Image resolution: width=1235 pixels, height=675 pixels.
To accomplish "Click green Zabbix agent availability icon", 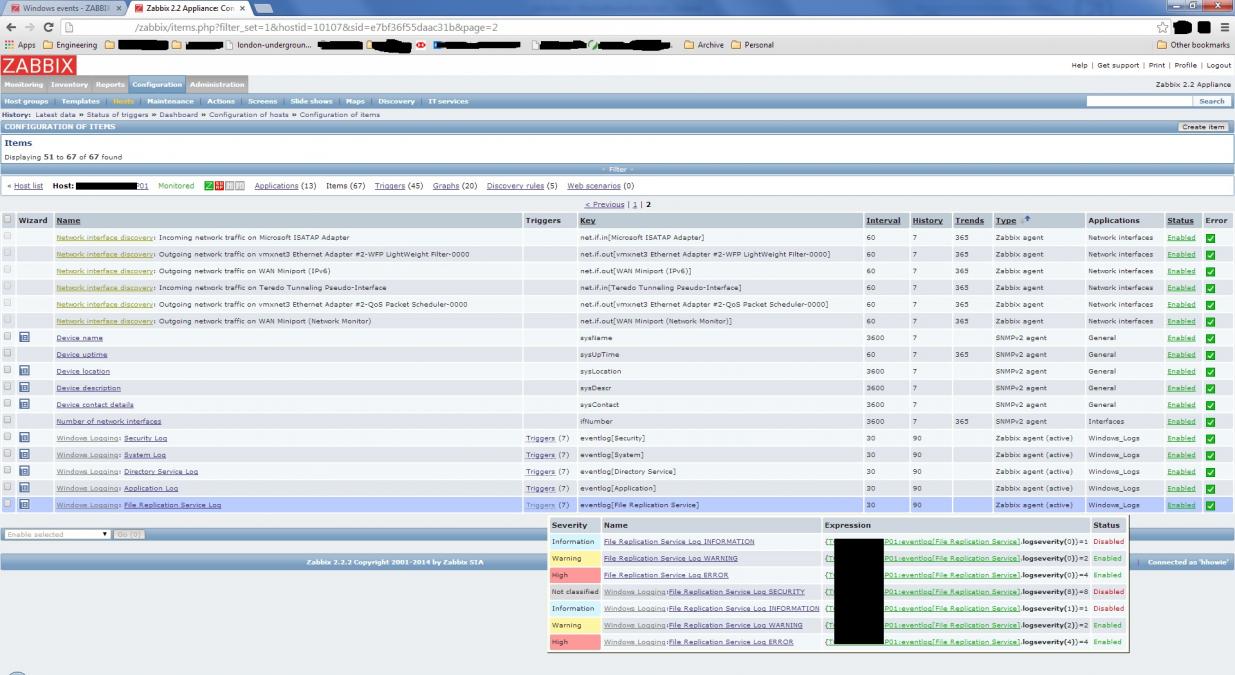I will click(208, 186).
